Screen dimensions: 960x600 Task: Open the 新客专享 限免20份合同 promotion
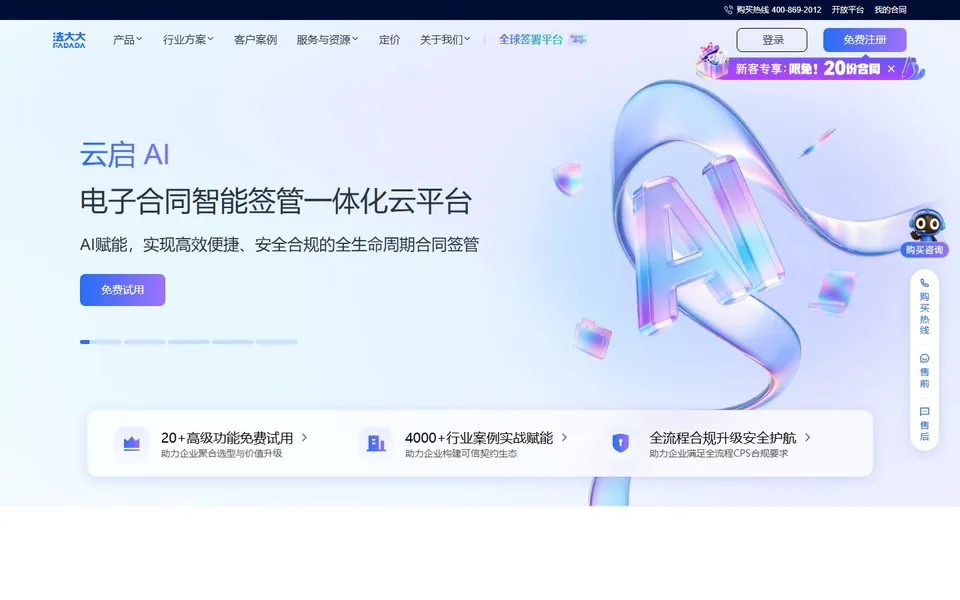[x=808, y=69]
